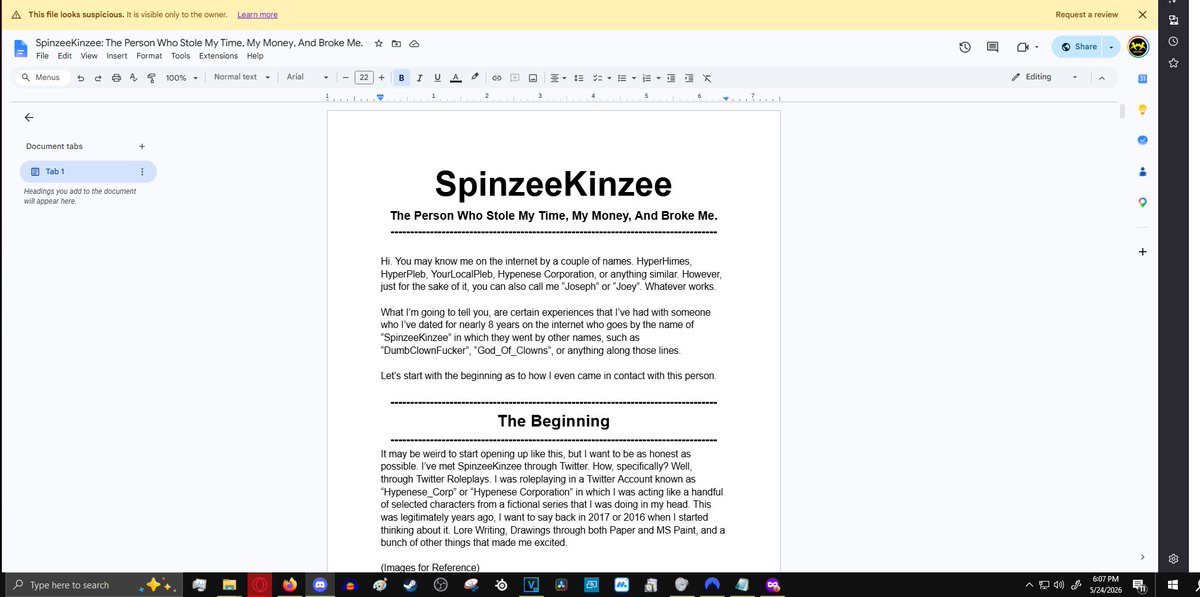Decrease font size with minus button
Screen dimensions: 1200x597
345,78
